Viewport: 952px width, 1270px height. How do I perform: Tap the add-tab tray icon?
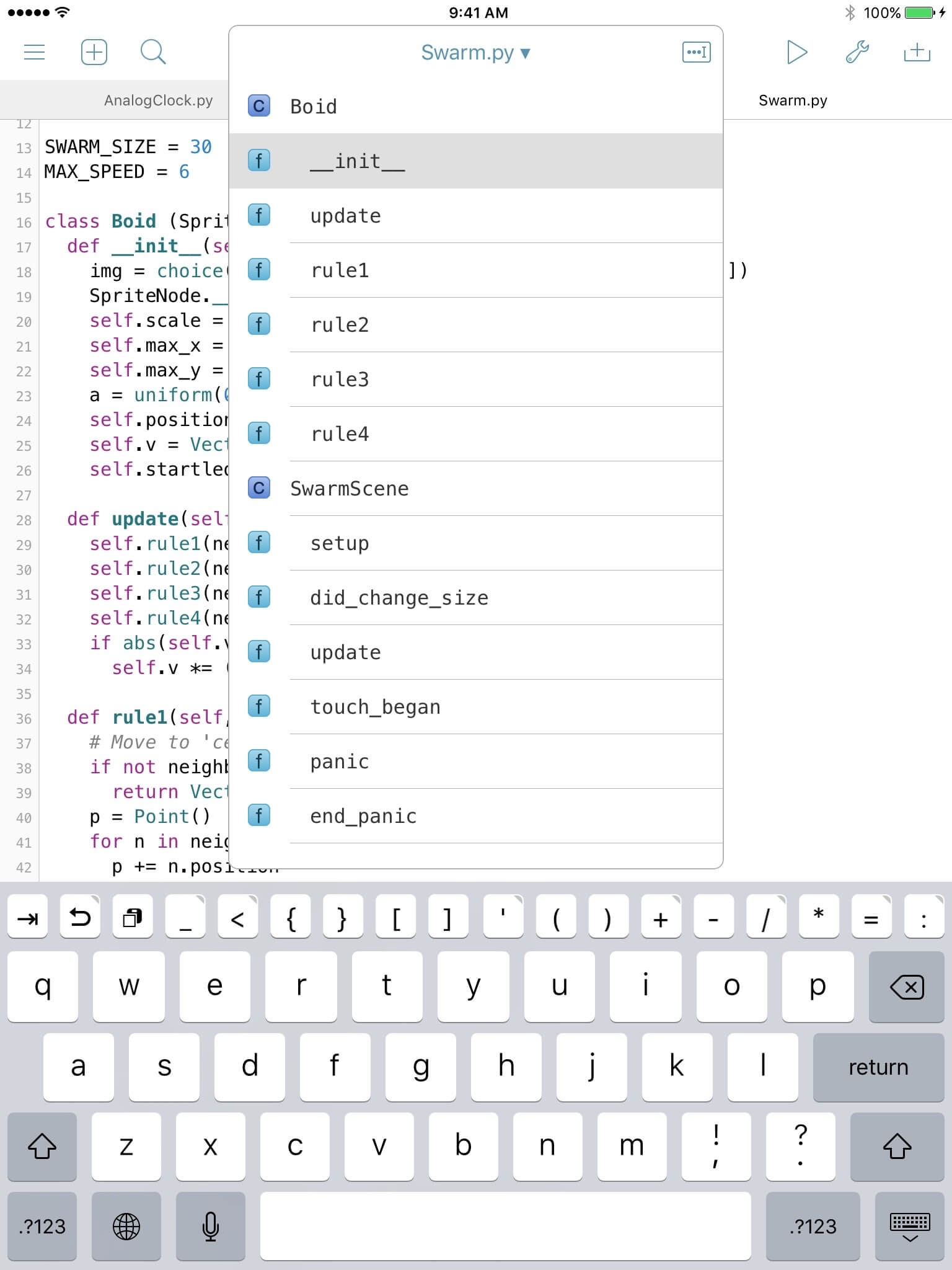[x=917, y=52]
